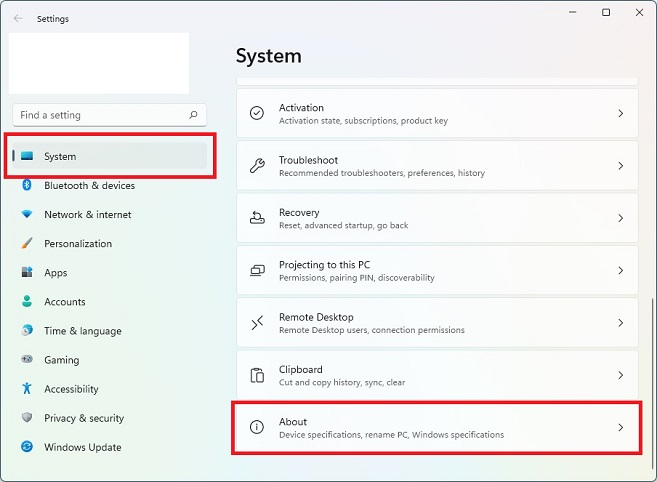Go back with the arrow button
Screen dimensions: 657x482
tap(18, 18)
